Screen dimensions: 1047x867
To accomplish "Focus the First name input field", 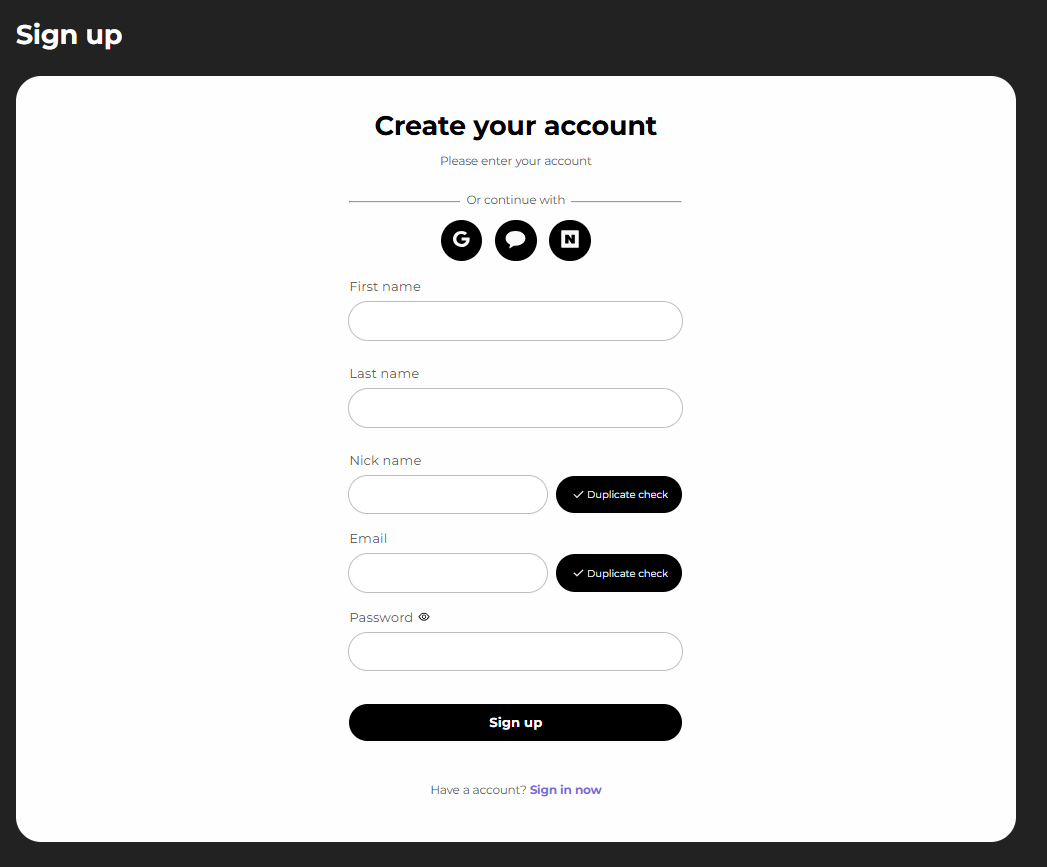I will point(515,320).
